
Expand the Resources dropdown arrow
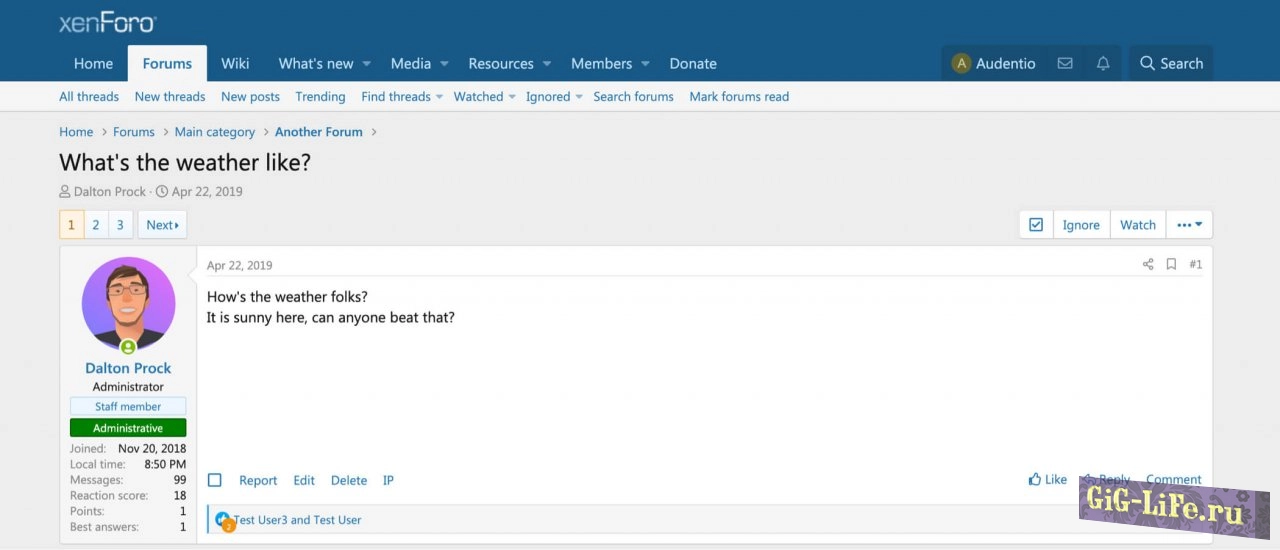pos(547,64)
